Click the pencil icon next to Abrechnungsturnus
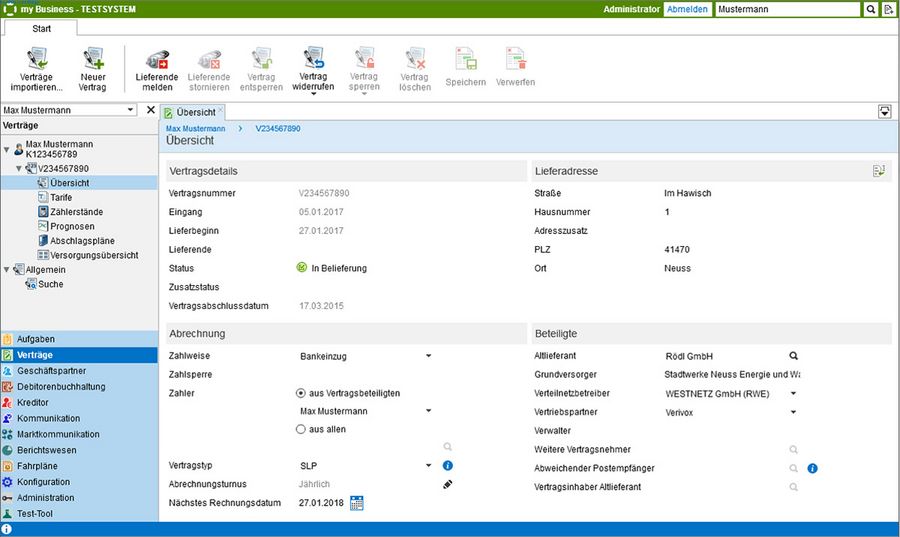The image size is (900, 537). coord(448,484)
